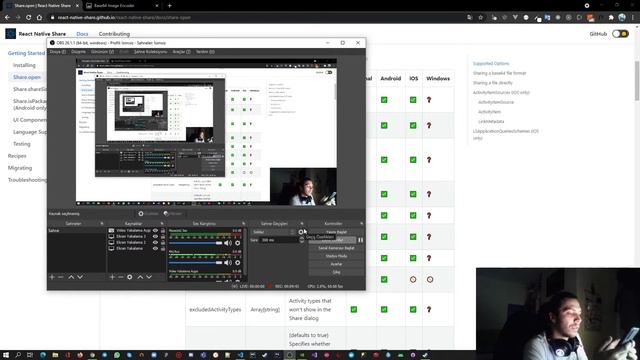Hide Ekran Yakalama 3 source eye icon

(x=155, y=236)
